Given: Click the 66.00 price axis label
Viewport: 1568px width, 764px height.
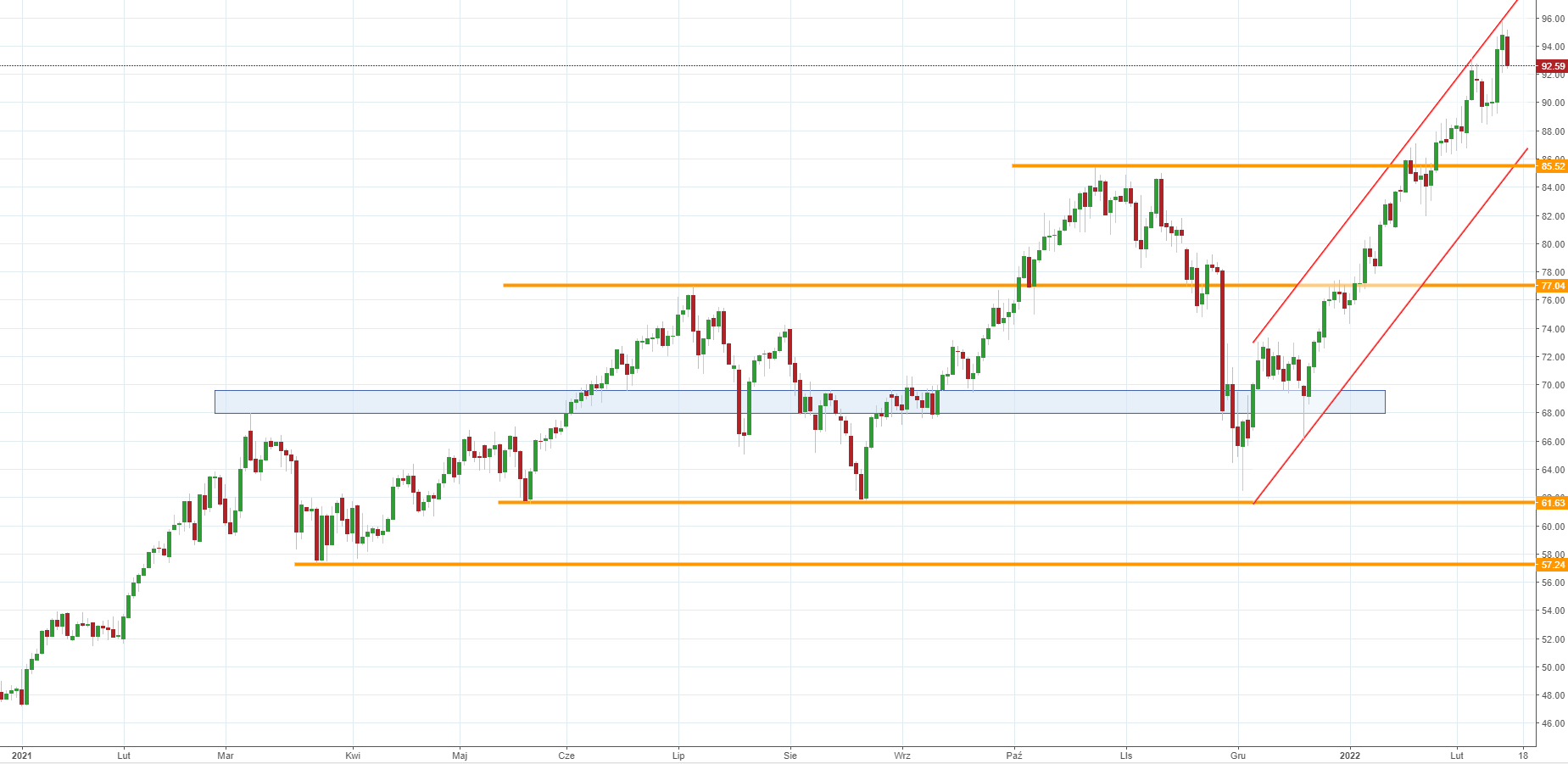Looking at the screenshot, I should pyautogui.click(x=1553, y=442).
